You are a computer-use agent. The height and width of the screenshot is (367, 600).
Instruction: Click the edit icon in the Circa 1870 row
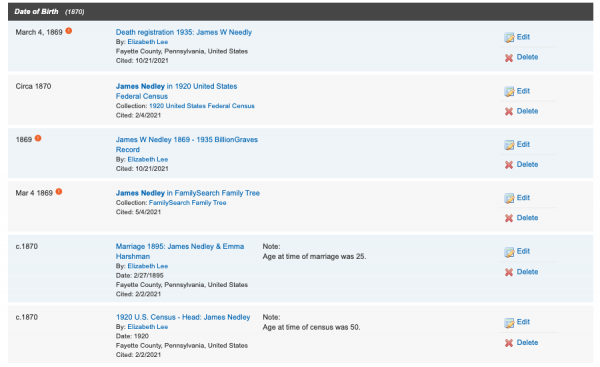509,91
